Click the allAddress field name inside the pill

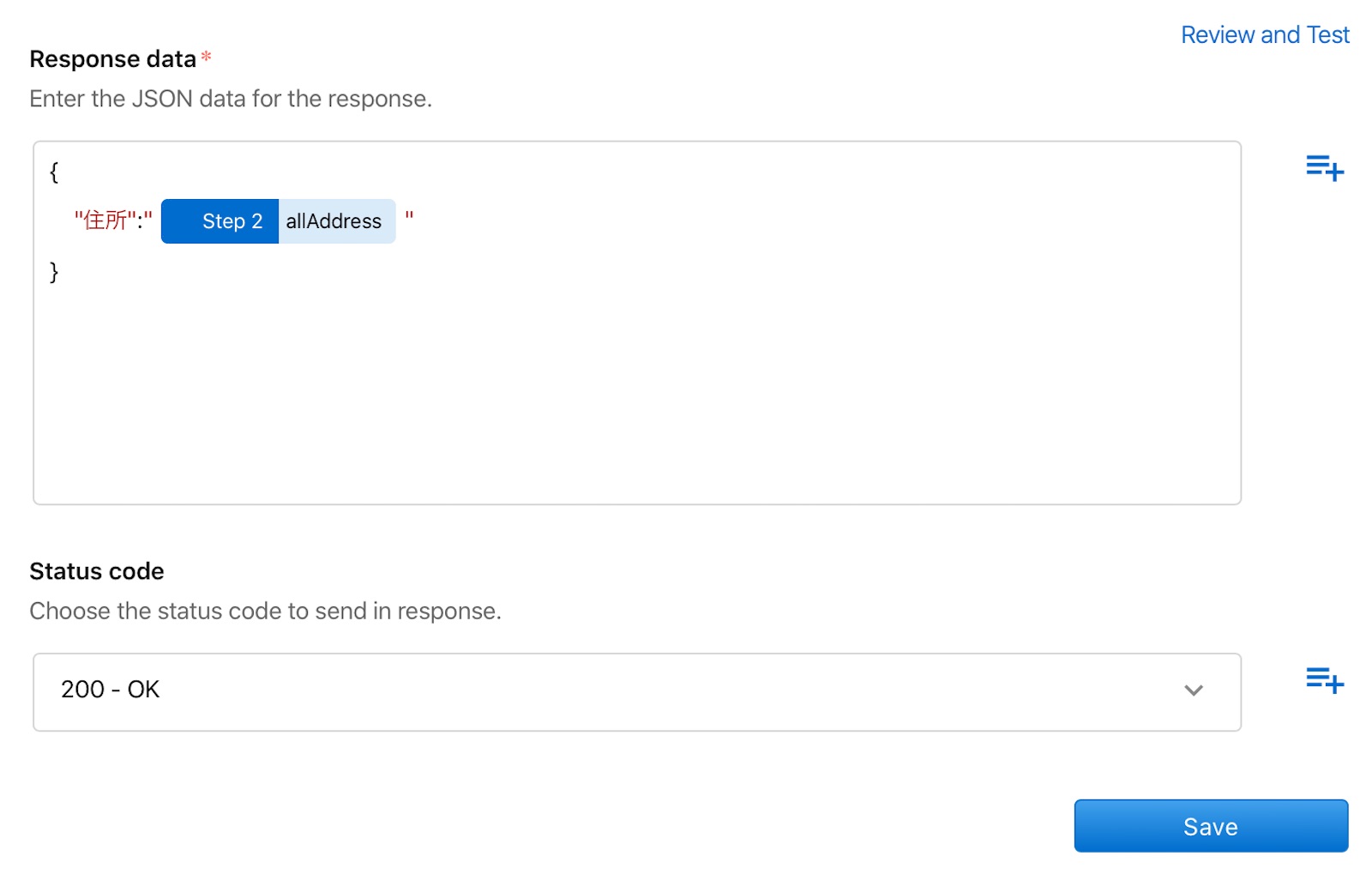[335, 221]
